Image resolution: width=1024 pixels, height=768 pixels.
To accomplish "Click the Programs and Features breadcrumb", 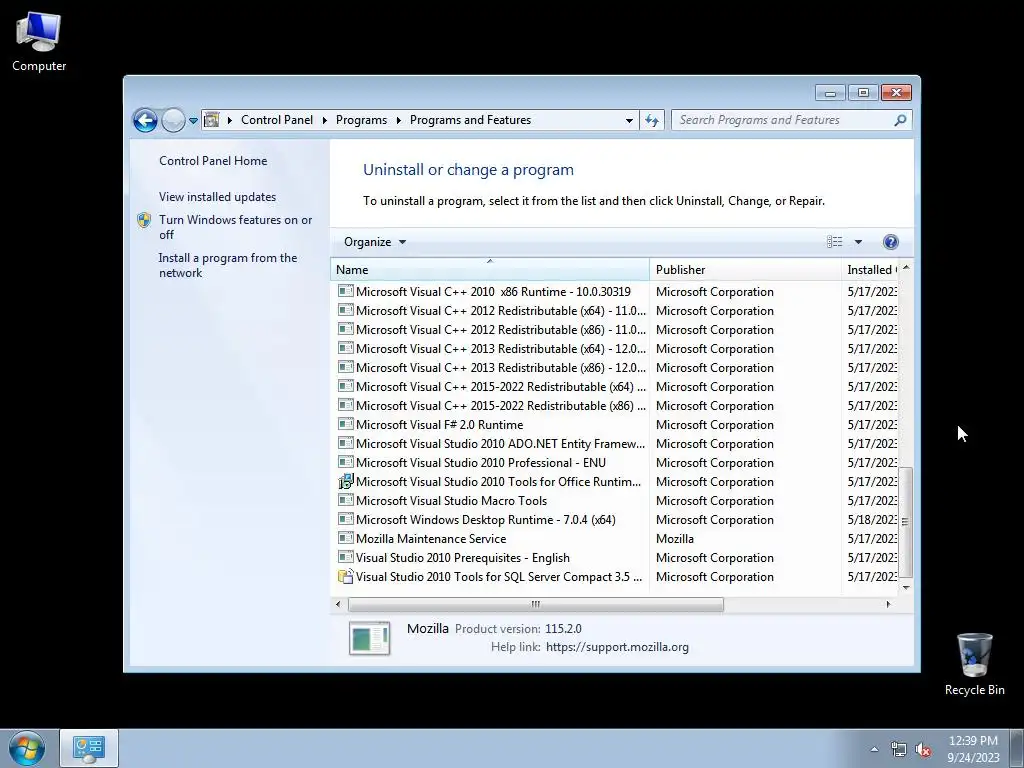I will [470, 120].
